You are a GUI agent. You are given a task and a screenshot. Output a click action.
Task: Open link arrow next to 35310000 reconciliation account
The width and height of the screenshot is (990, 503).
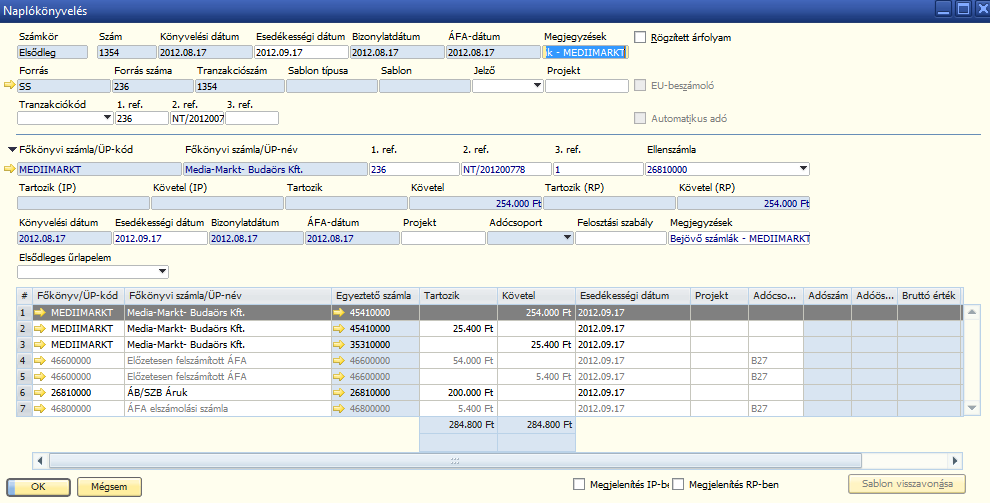[x=340, y=345]
